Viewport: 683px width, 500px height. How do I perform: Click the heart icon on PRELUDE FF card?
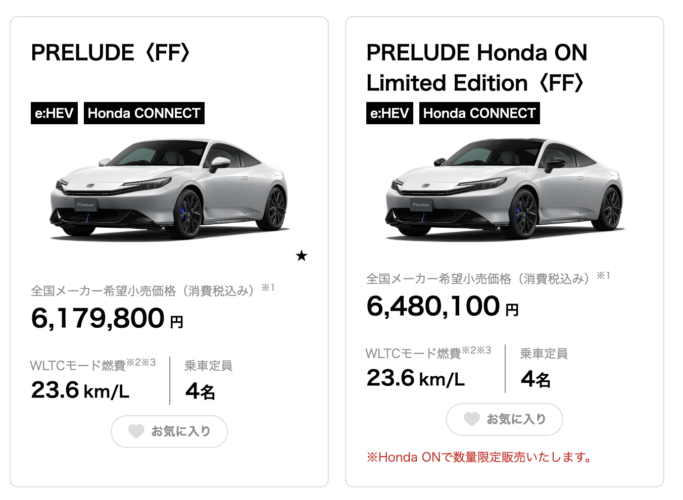tap(136, 431)
